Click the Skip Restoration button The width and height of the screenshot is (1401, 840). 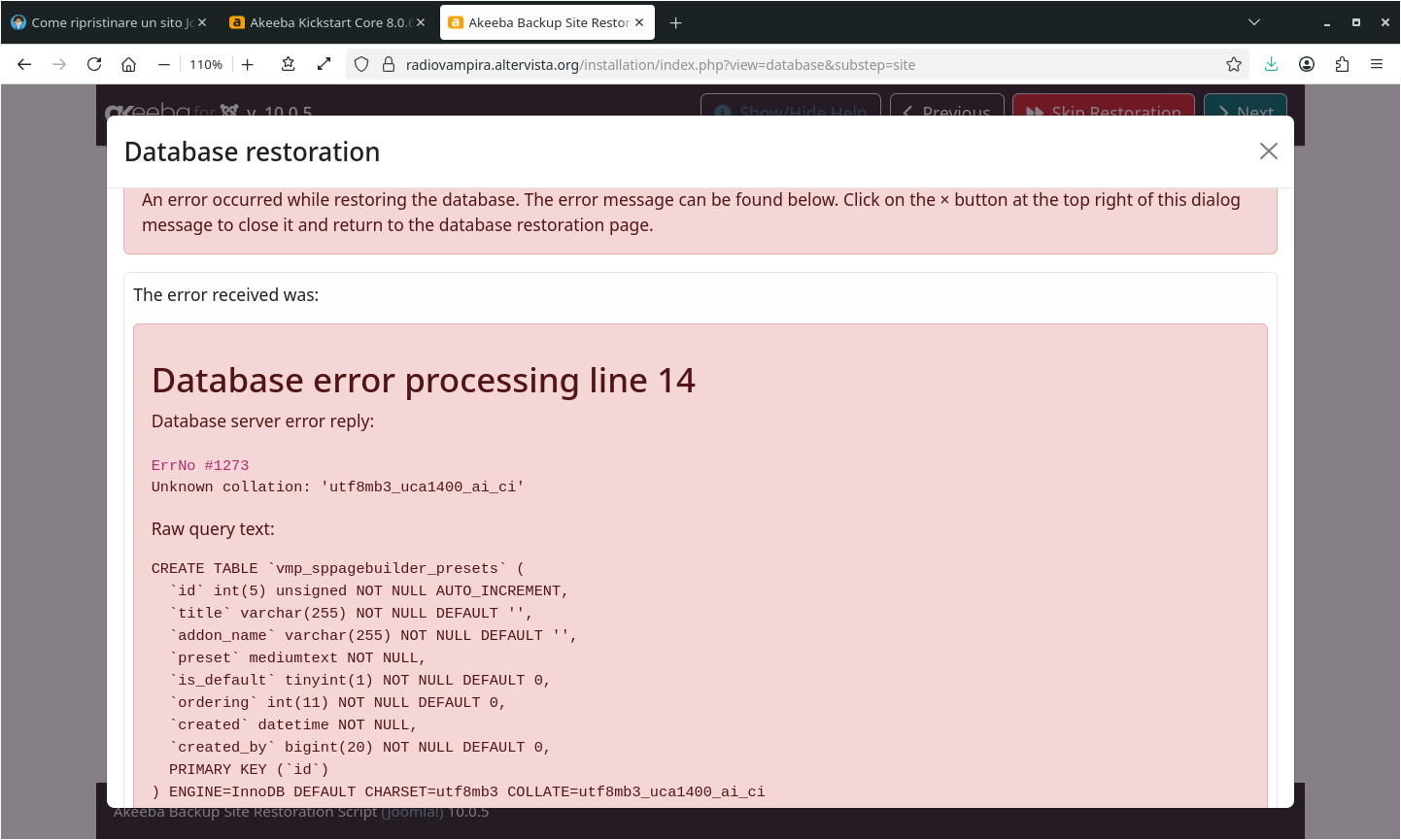pyautogui.click(x=1104, y=105)
